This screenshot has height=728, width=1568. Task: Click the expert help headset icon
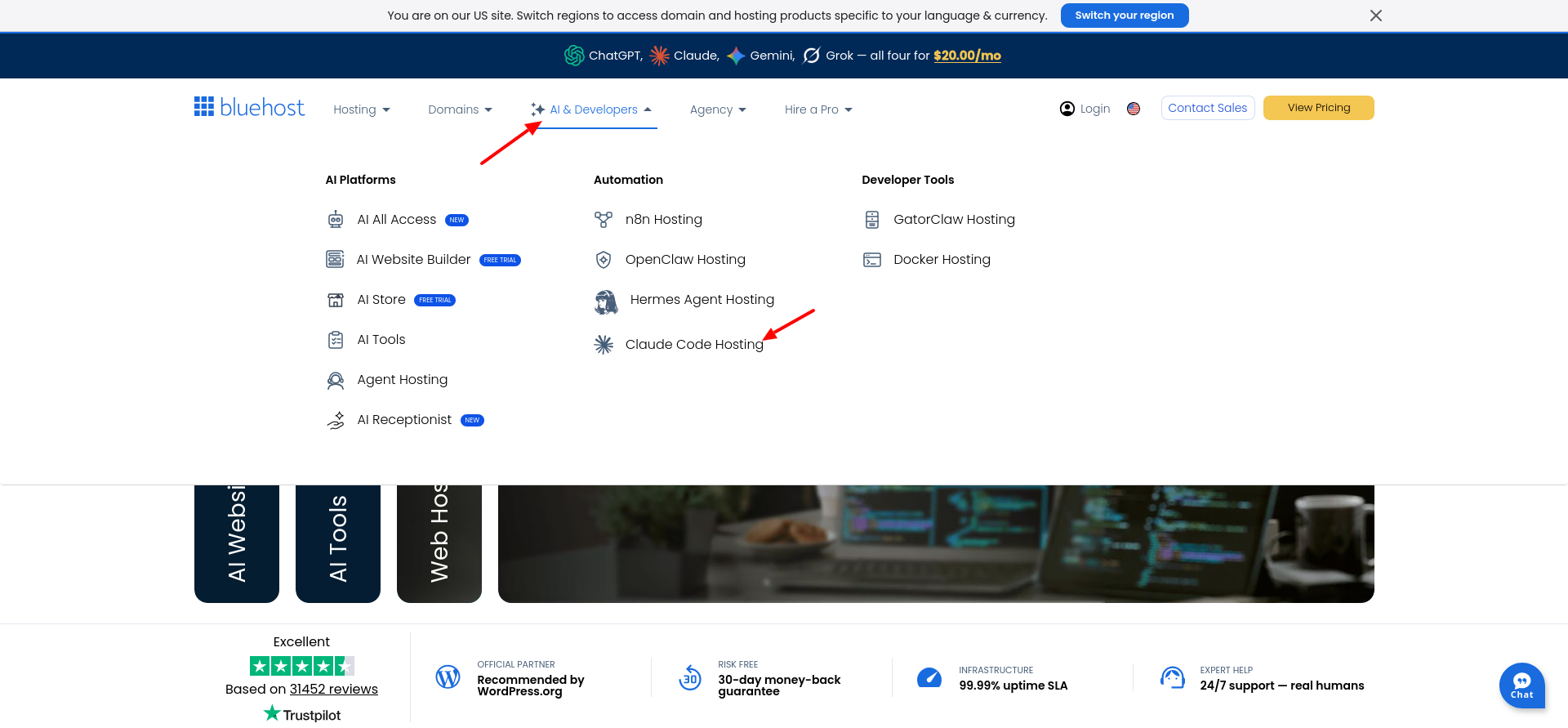[x=1173, y=677]
